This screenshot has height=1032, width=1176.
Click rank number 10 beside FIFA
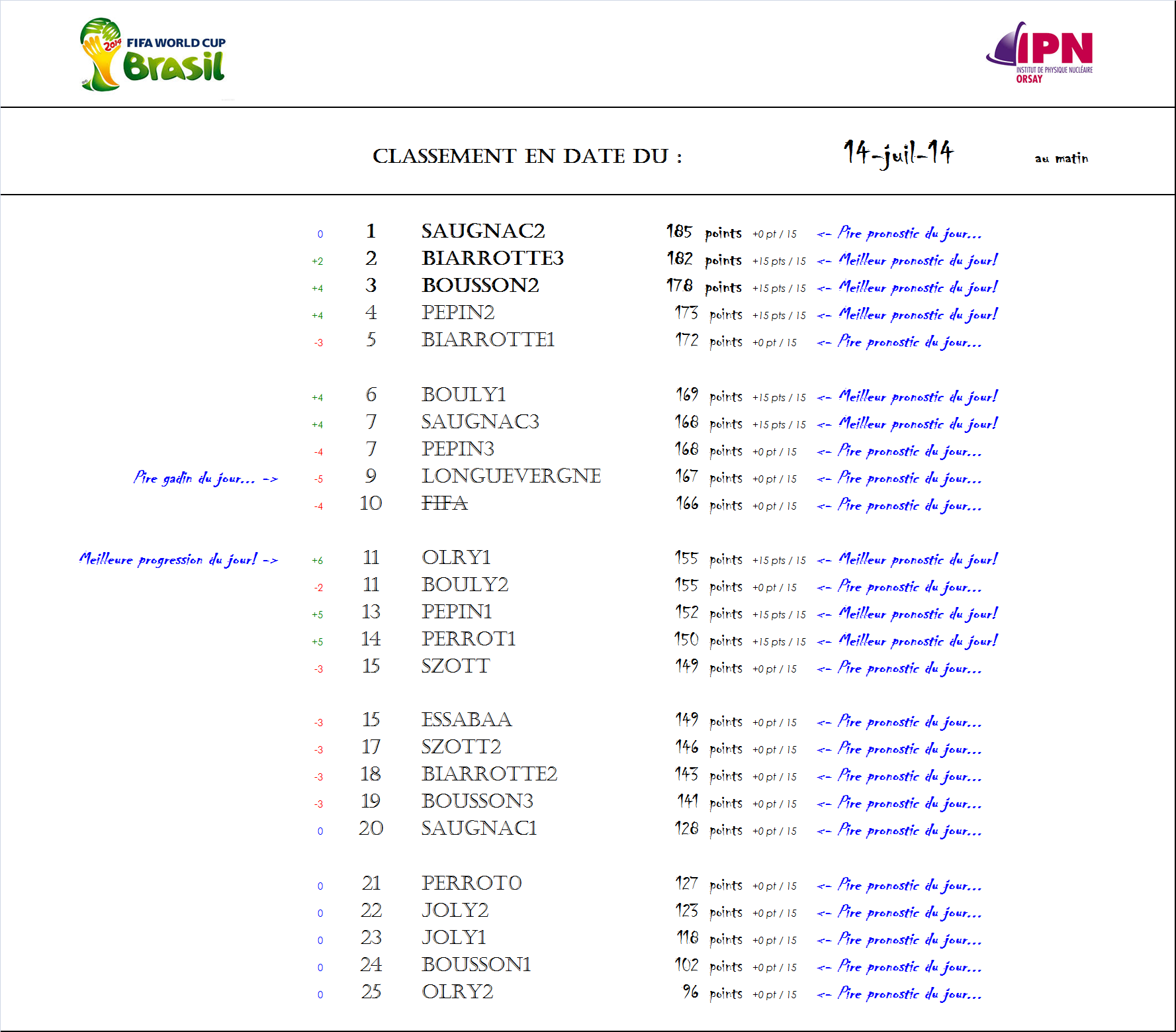point(371,503)
